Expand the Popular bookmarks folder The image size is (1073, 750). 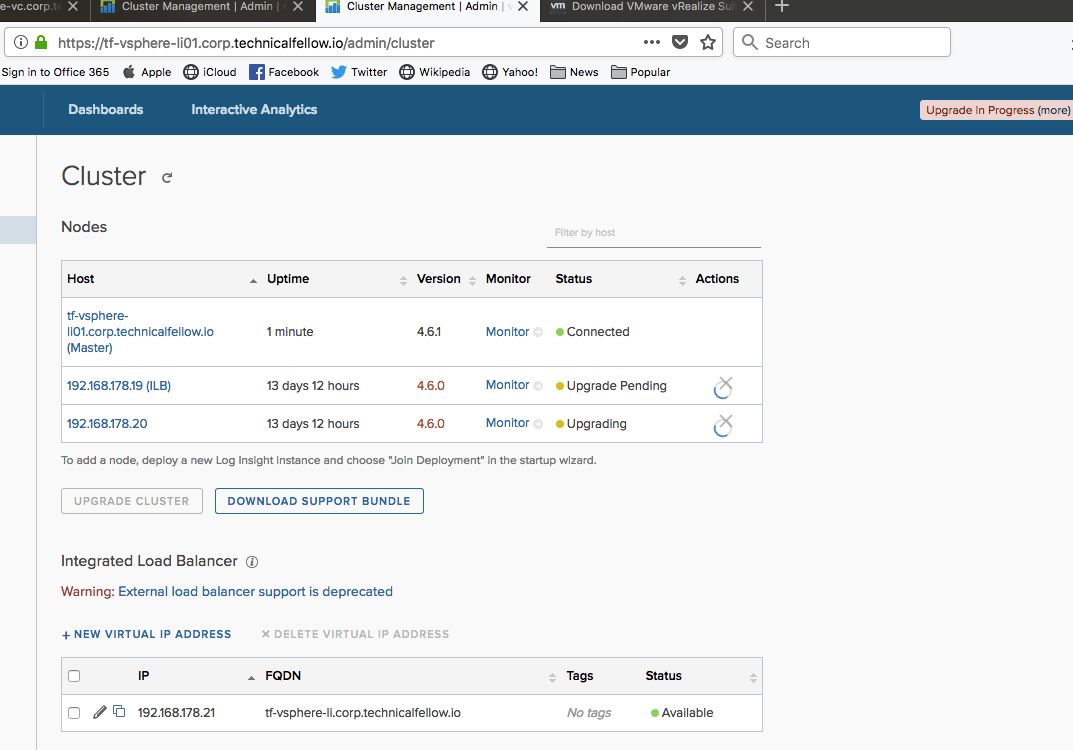coord(640,72)
